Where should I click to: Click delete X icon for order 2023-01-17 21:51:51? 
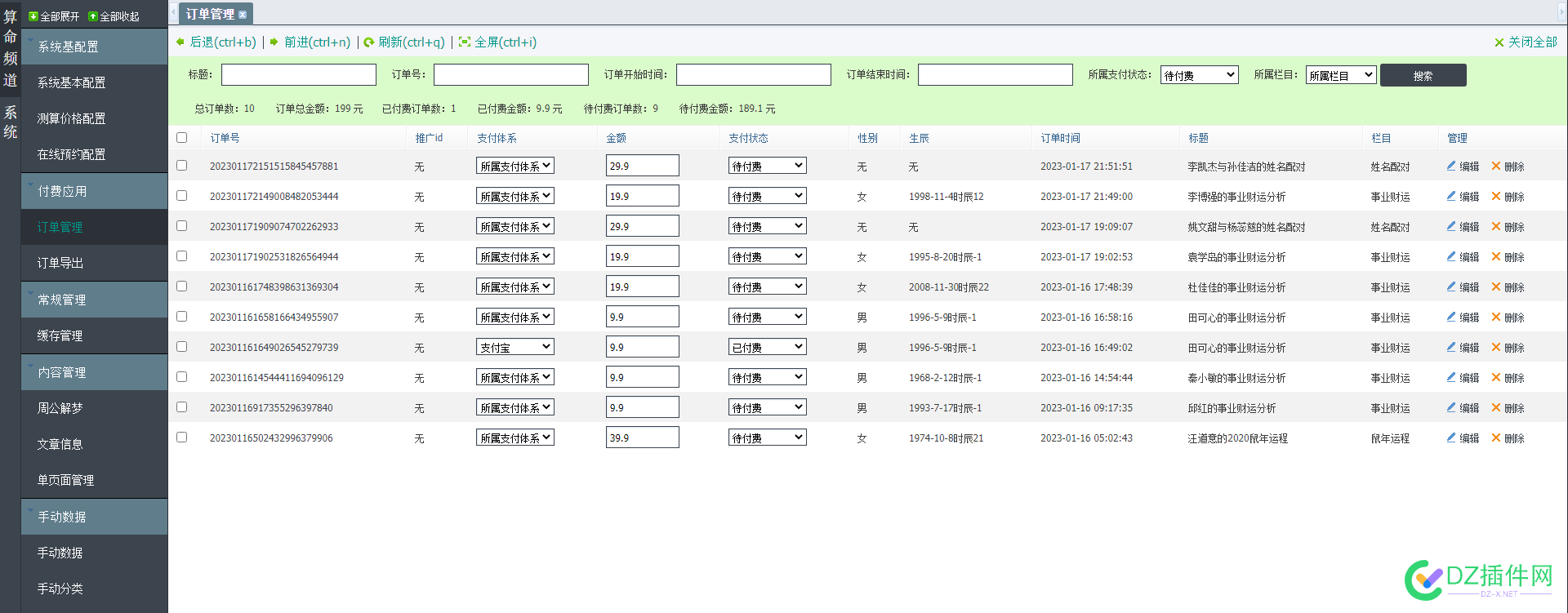[1496, 166]
